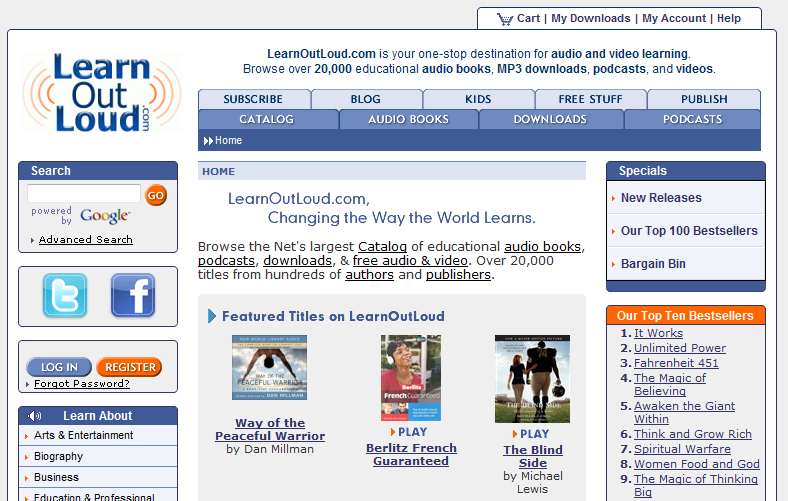Click the REGISTER button
This screenshot has width=788, height=501.
click(129, 367)
